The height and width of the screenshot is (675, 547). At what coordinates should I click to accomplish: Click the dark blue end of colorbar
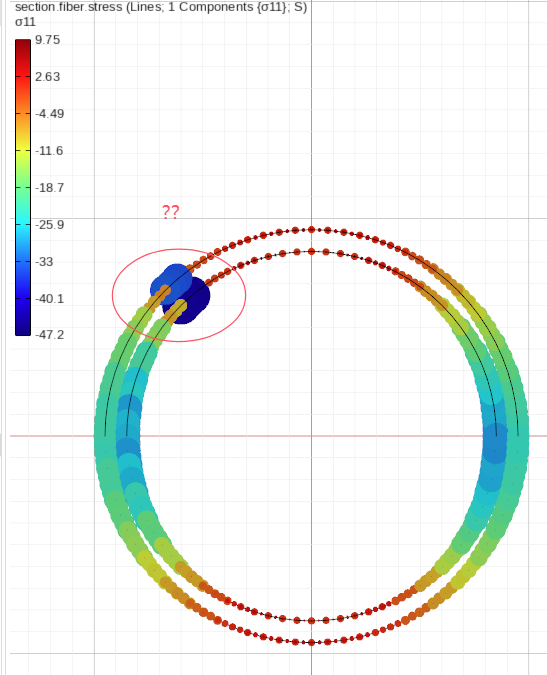click(x=23, y=327)
